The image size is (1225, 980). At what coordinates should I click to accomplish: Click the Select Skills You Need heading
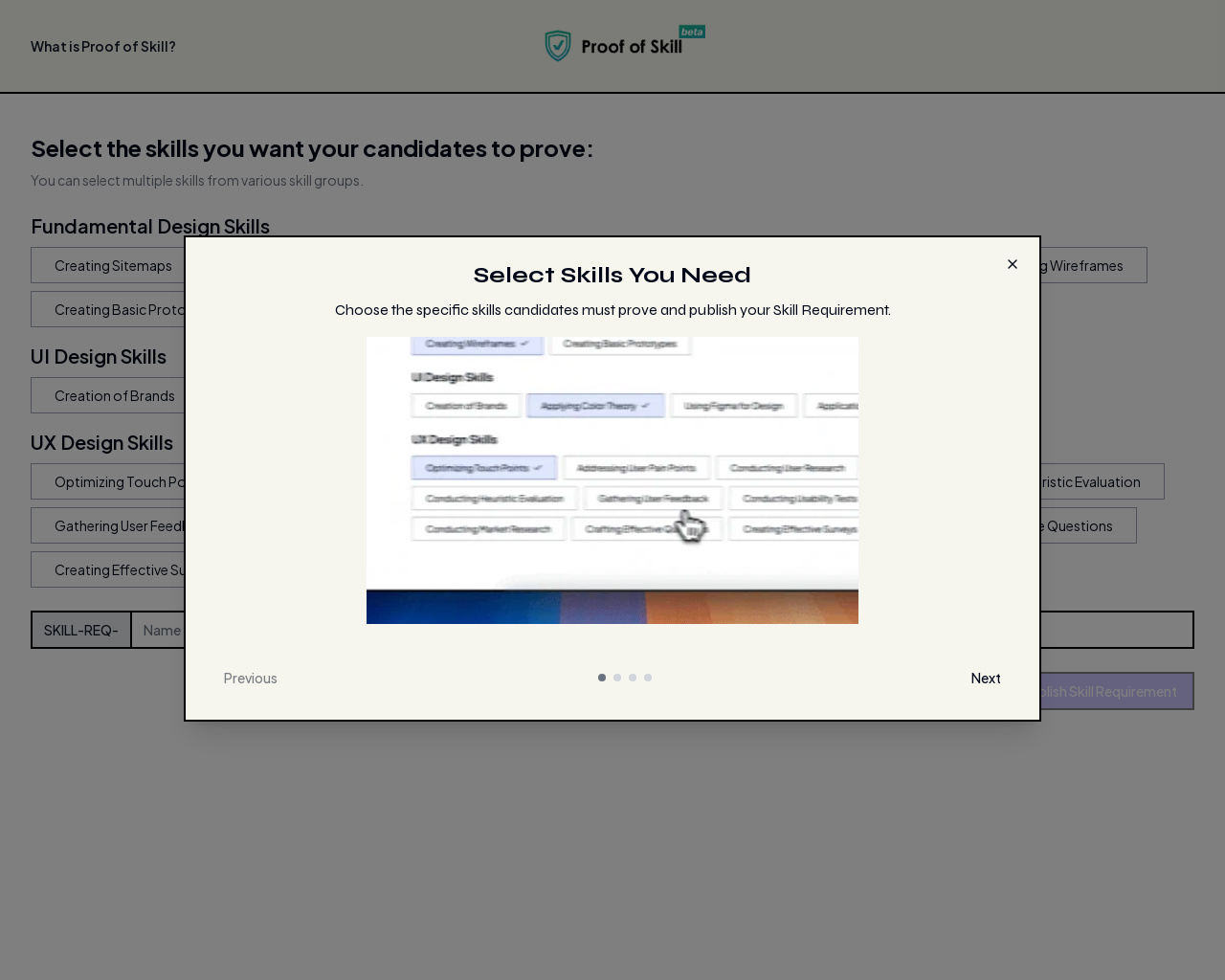[612, 275]
